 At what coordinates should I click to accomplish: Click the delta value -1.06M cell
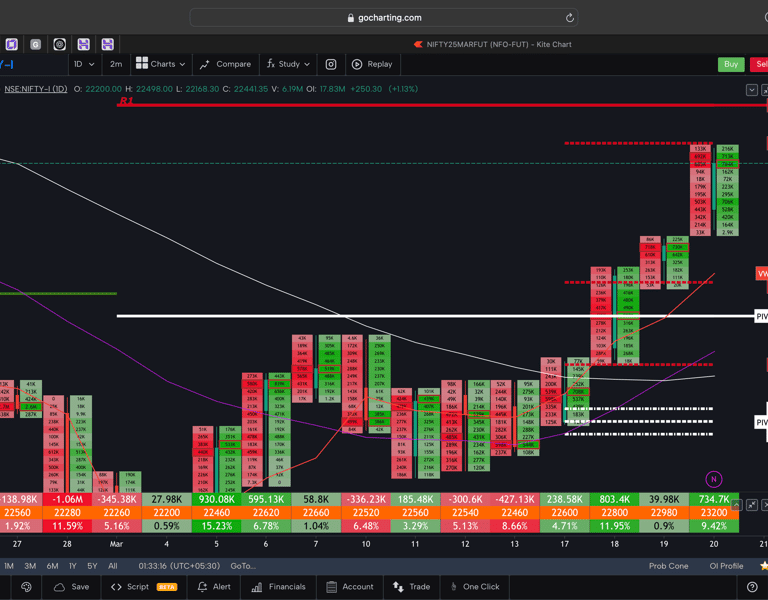[x=67, y=499]
